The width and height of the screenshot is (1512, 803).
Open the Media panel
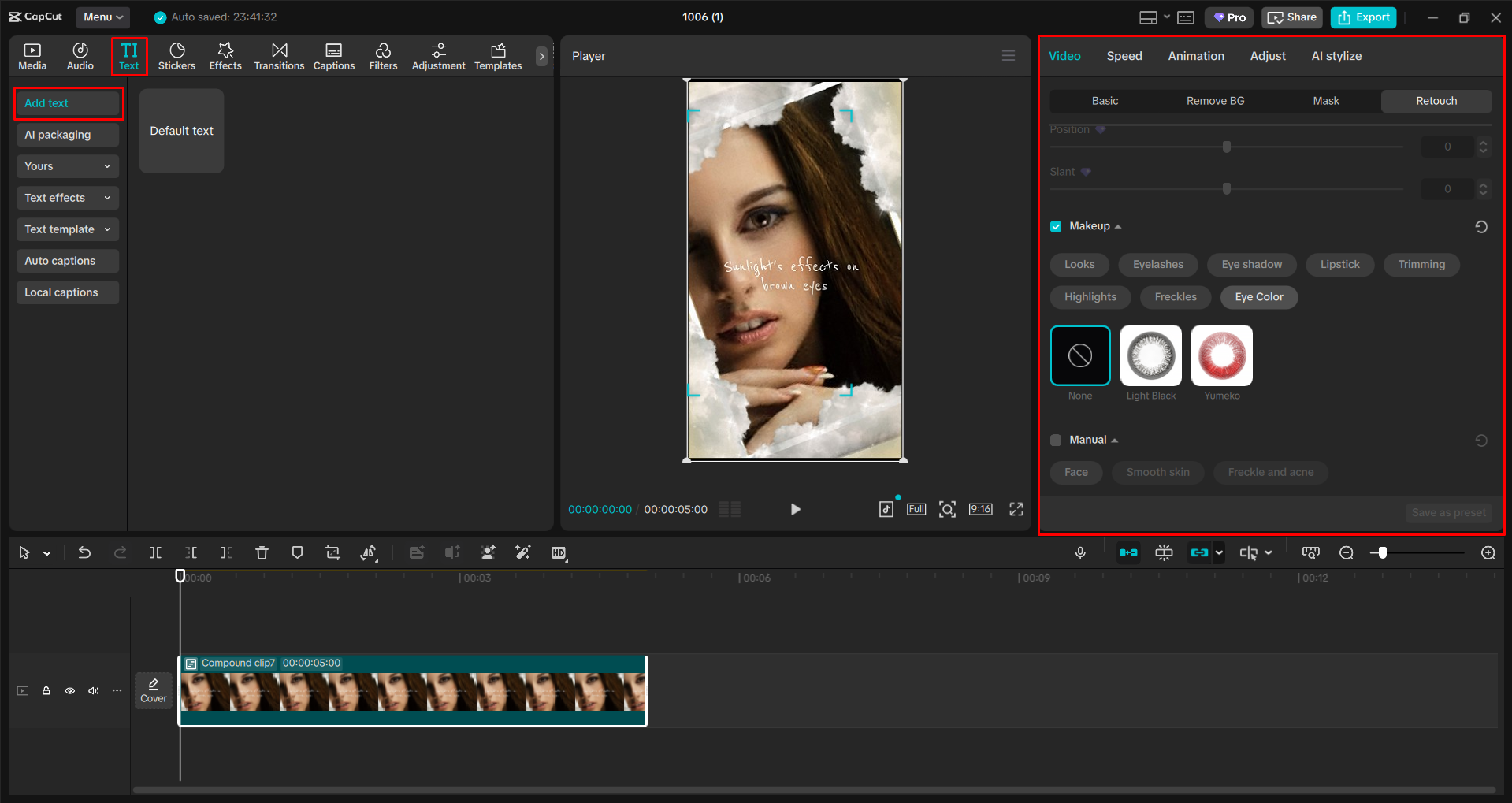pos(32,55)
